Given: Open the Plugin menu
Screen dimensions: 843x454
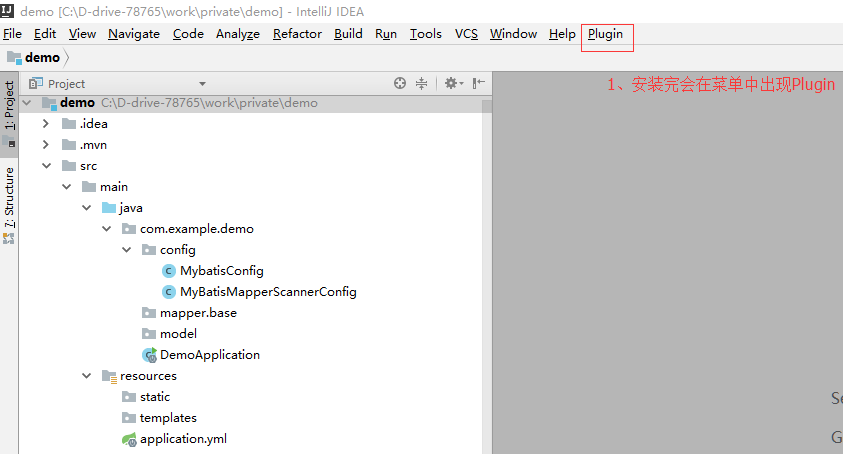Looking at the screenshot, I should click(x=605, y=34).
